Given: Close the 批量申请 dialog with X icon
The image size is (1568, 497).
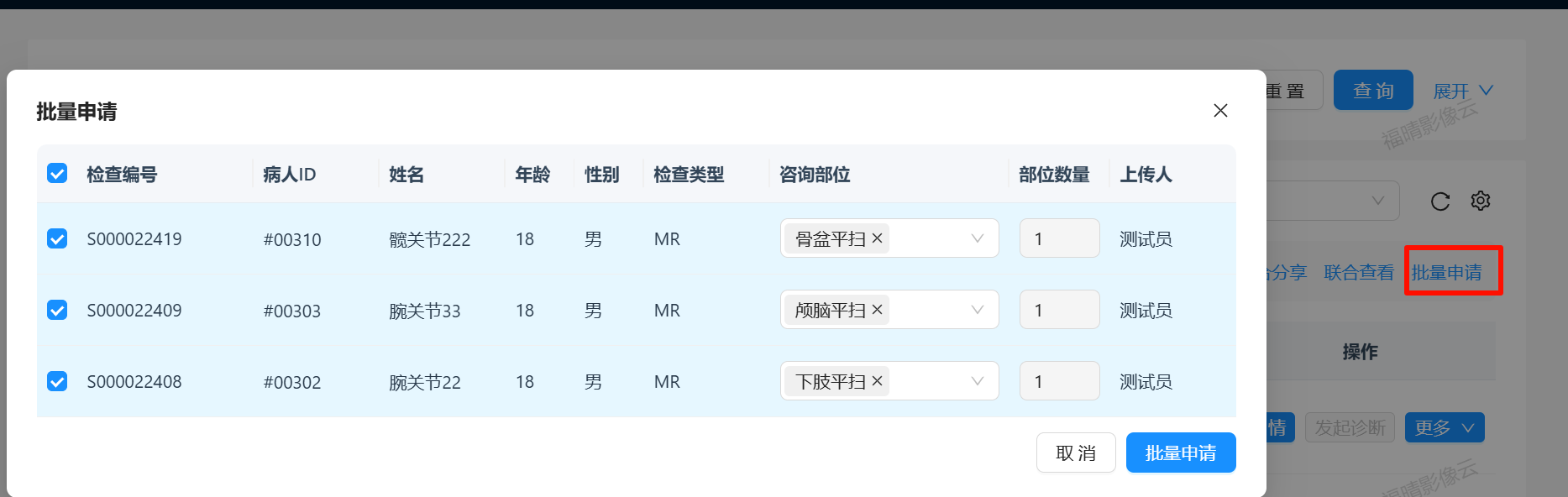Looking at the screenshot, I should click(1220, 111).
